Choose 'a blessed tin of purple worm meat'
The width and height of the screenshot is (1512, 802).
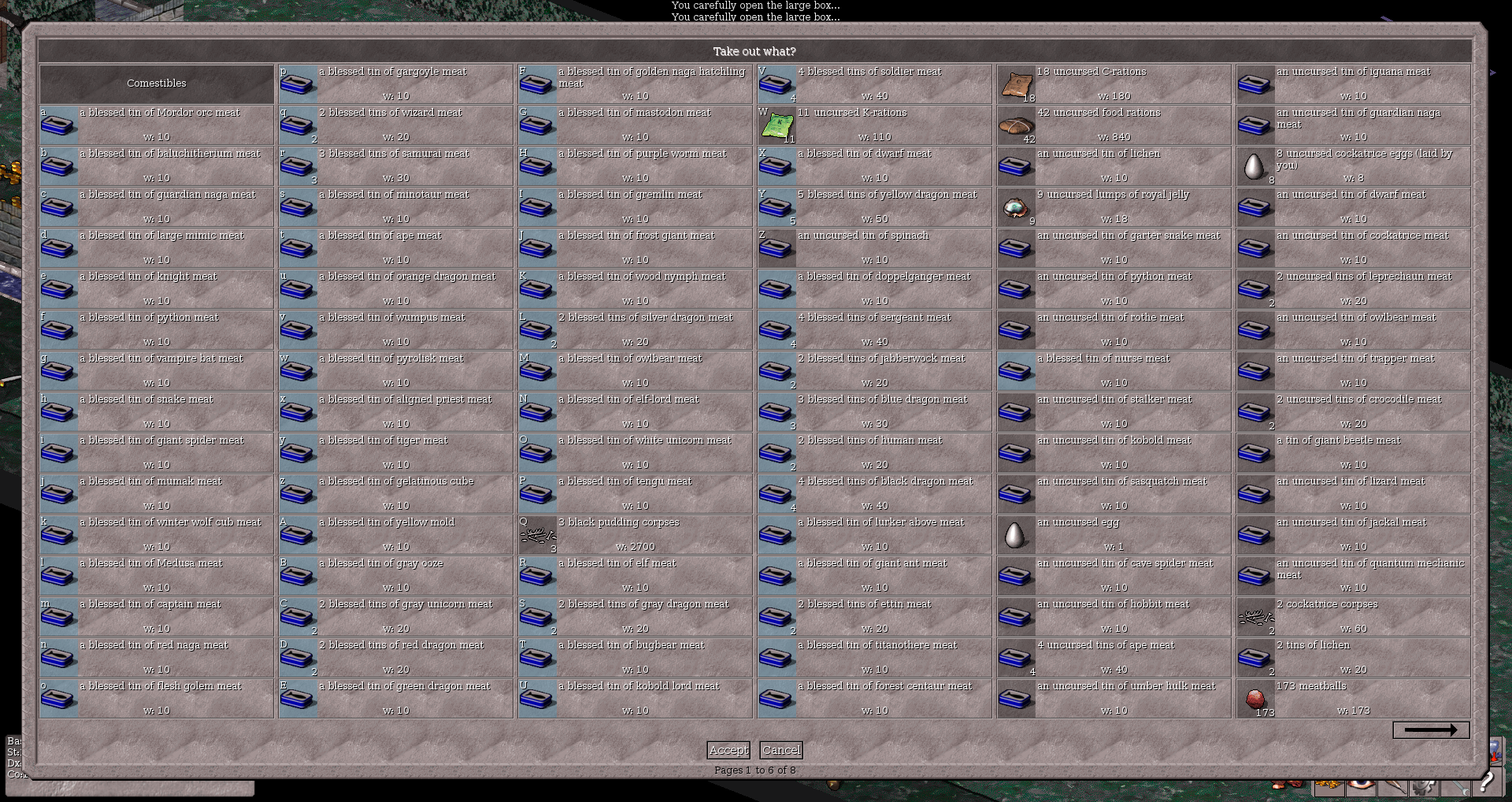[636, 166]
